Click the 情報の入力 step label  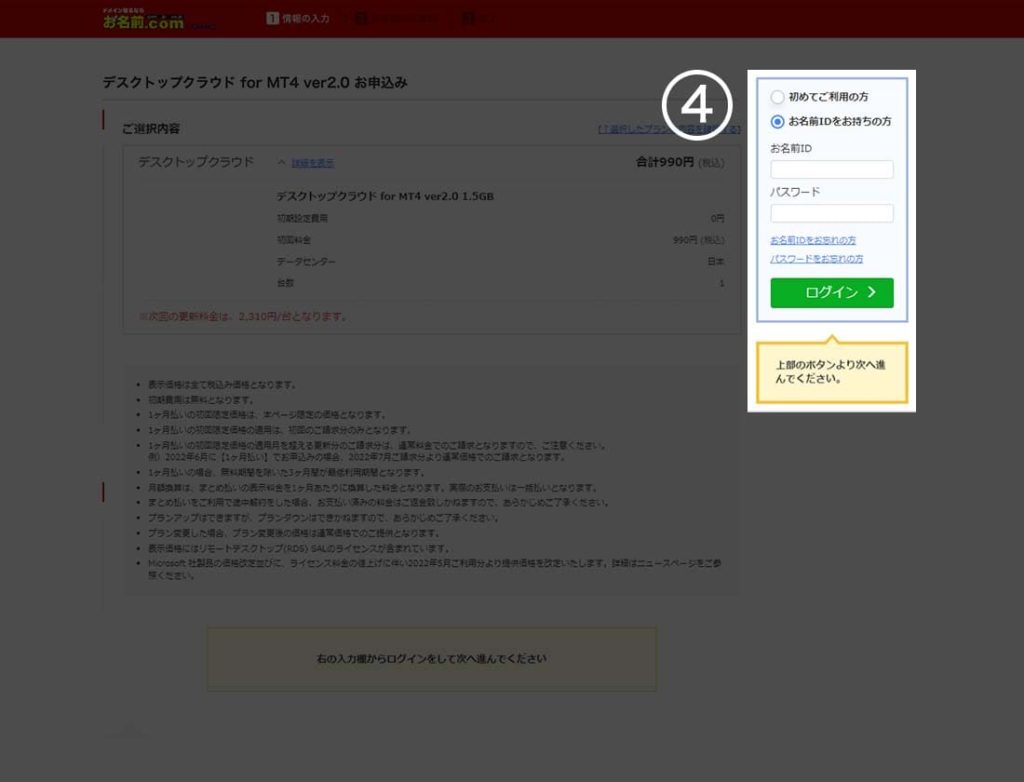[x=306, y=18]
